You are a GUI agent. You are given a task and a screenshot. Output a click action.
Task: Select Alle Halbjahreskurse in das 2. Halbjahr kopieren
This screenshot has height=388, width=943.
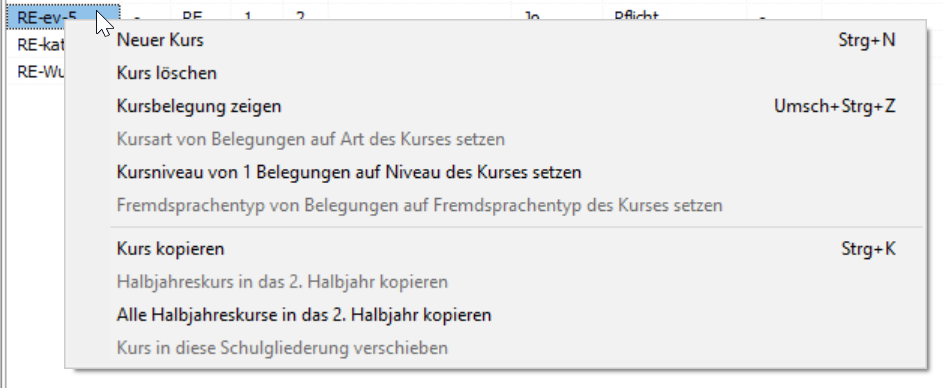[304, 315]
